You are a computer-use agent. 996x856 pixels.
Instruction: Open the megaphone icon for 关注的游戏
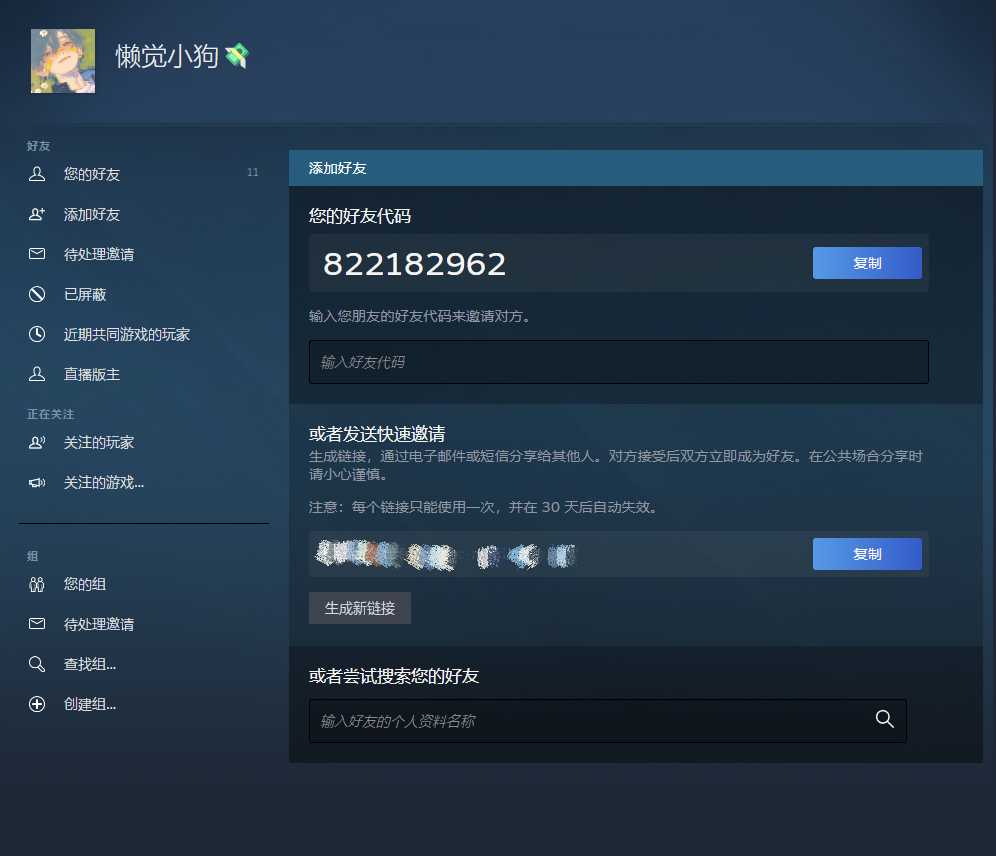[37, 483]
